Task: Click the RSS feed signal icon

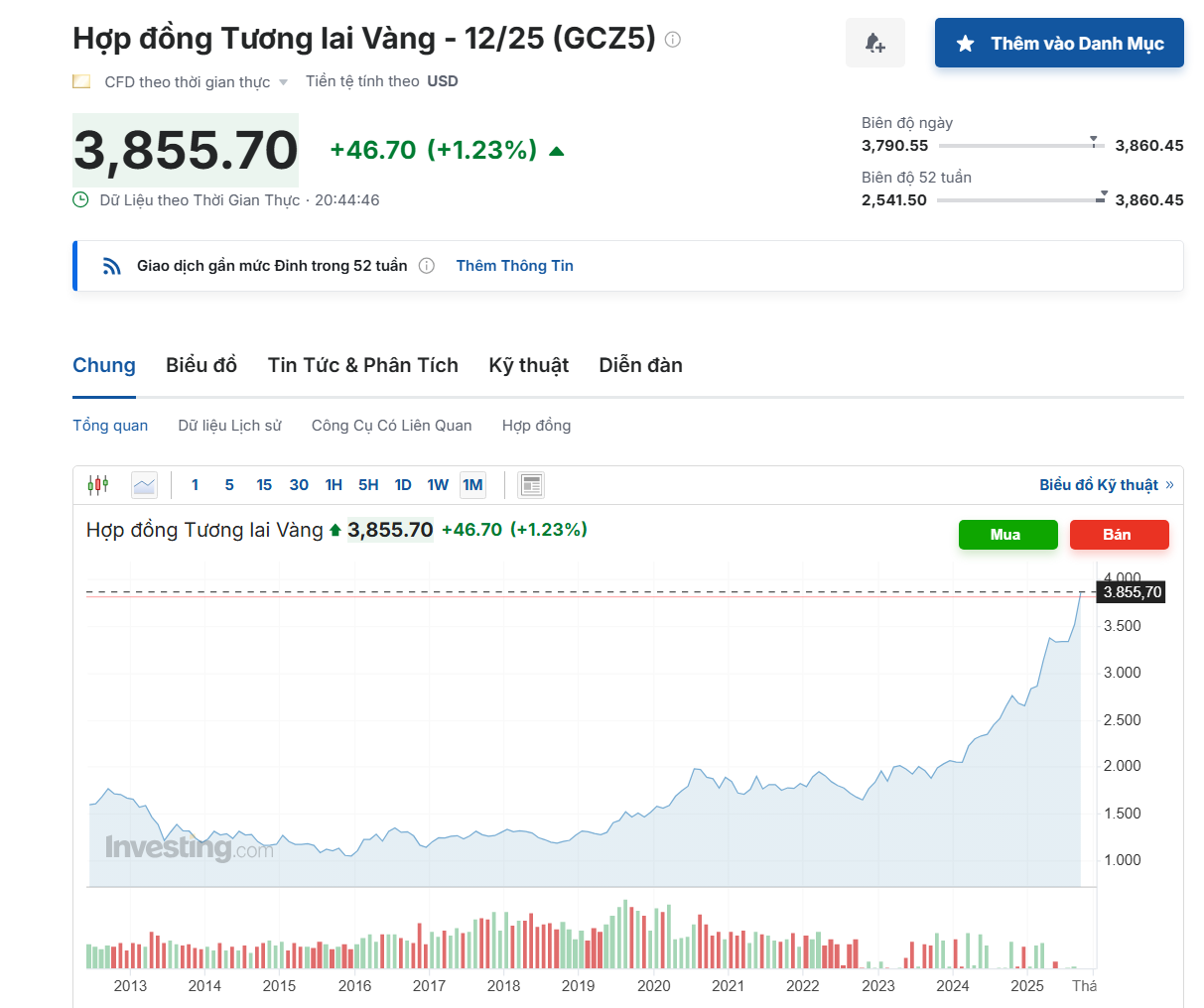Action: (112, 266)
